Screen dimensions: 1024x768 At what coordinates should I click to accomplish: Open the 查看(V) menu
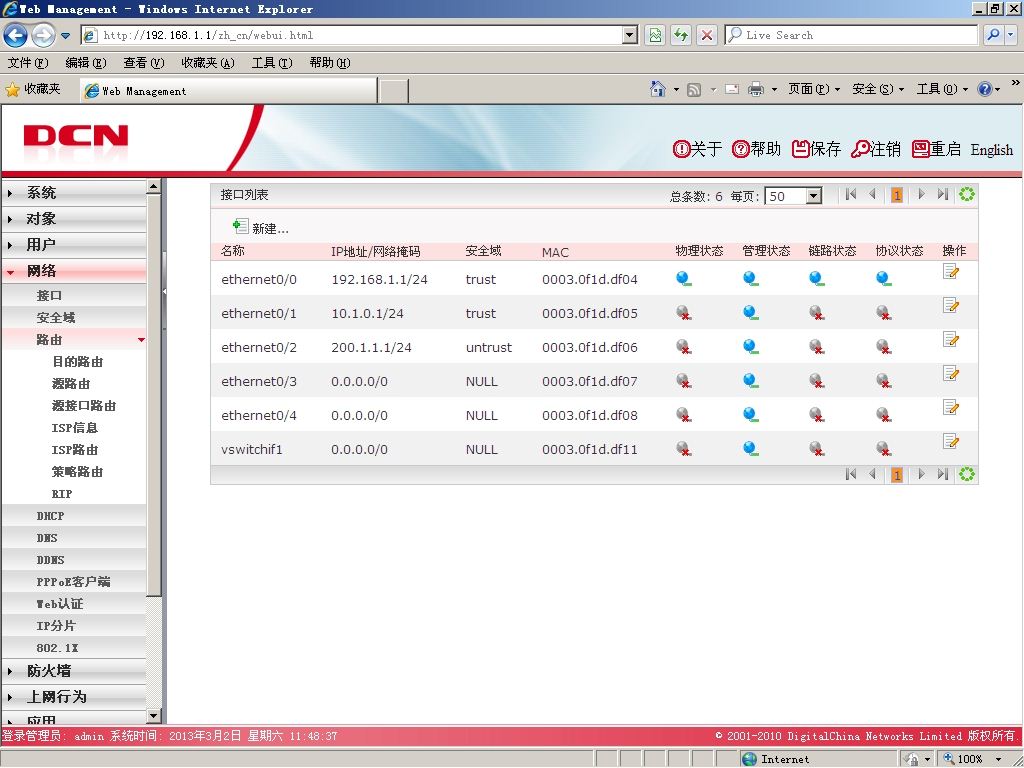click(x=144, y=63)
